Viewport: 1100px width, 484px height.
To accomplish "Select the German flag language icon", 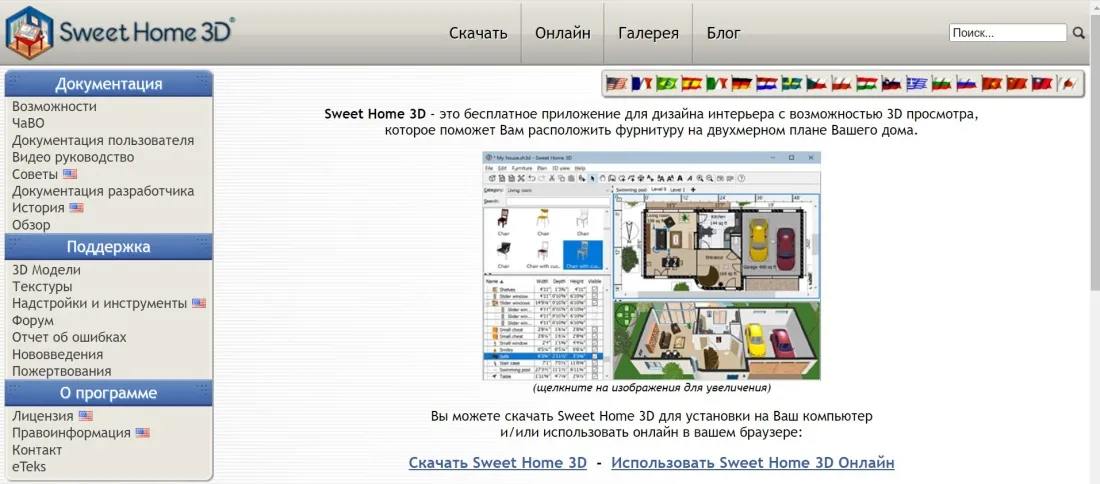I will coord(742,83).
